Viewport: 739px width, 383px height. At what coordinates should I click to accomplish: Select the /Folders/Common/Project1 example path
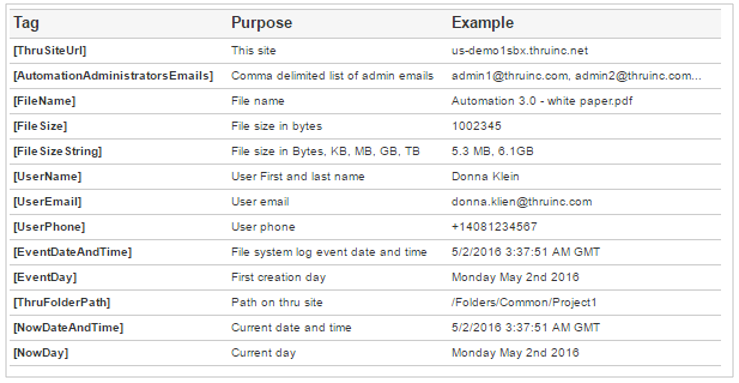pyautogui.click(x=524, y=303)
